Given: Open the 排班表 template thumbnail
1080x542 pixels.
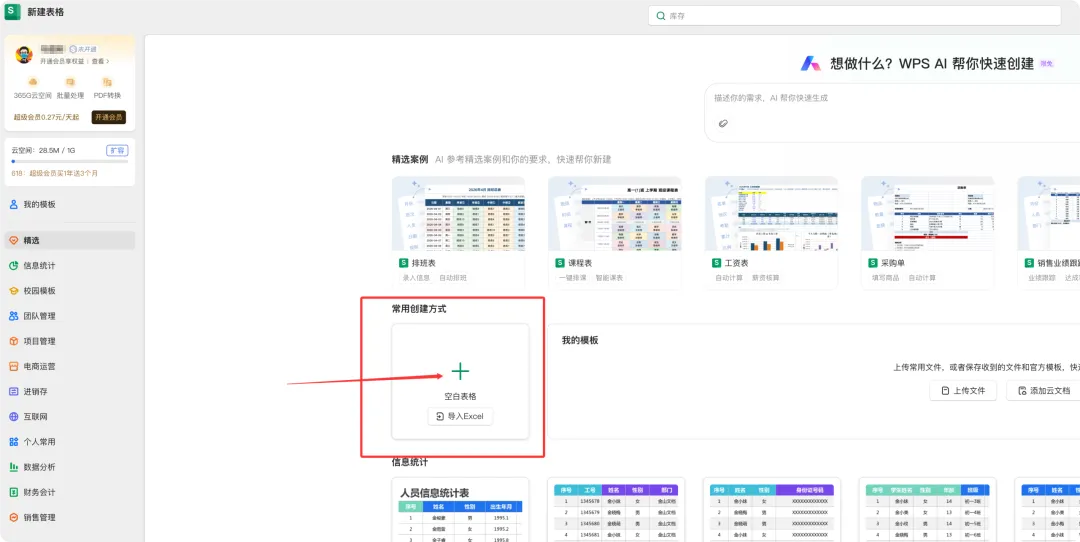Looking at the screenshot, I should pos(458,213).
